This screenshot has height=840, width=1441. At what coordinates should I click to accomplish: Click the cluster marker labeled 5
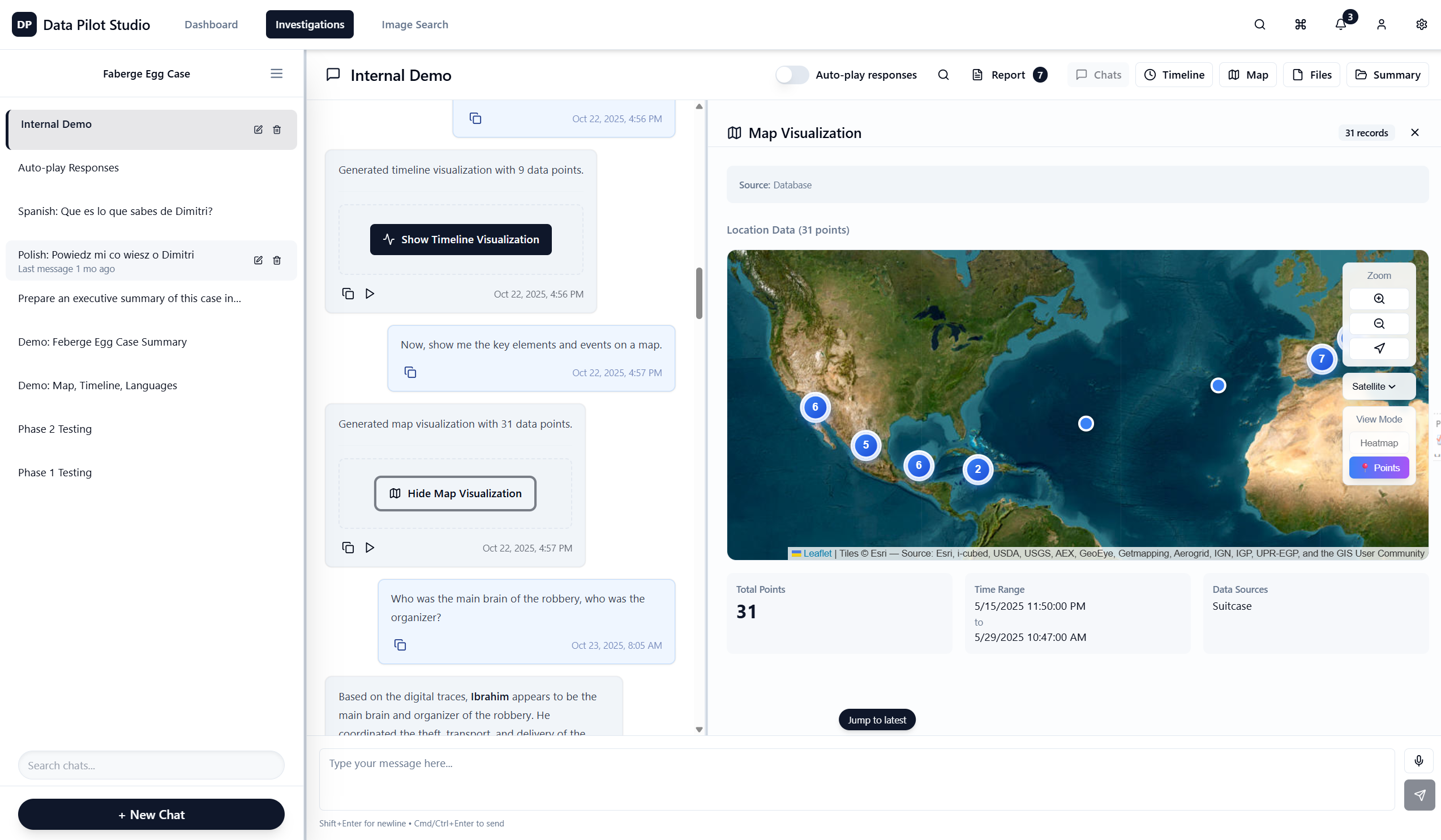coord(866,445)
